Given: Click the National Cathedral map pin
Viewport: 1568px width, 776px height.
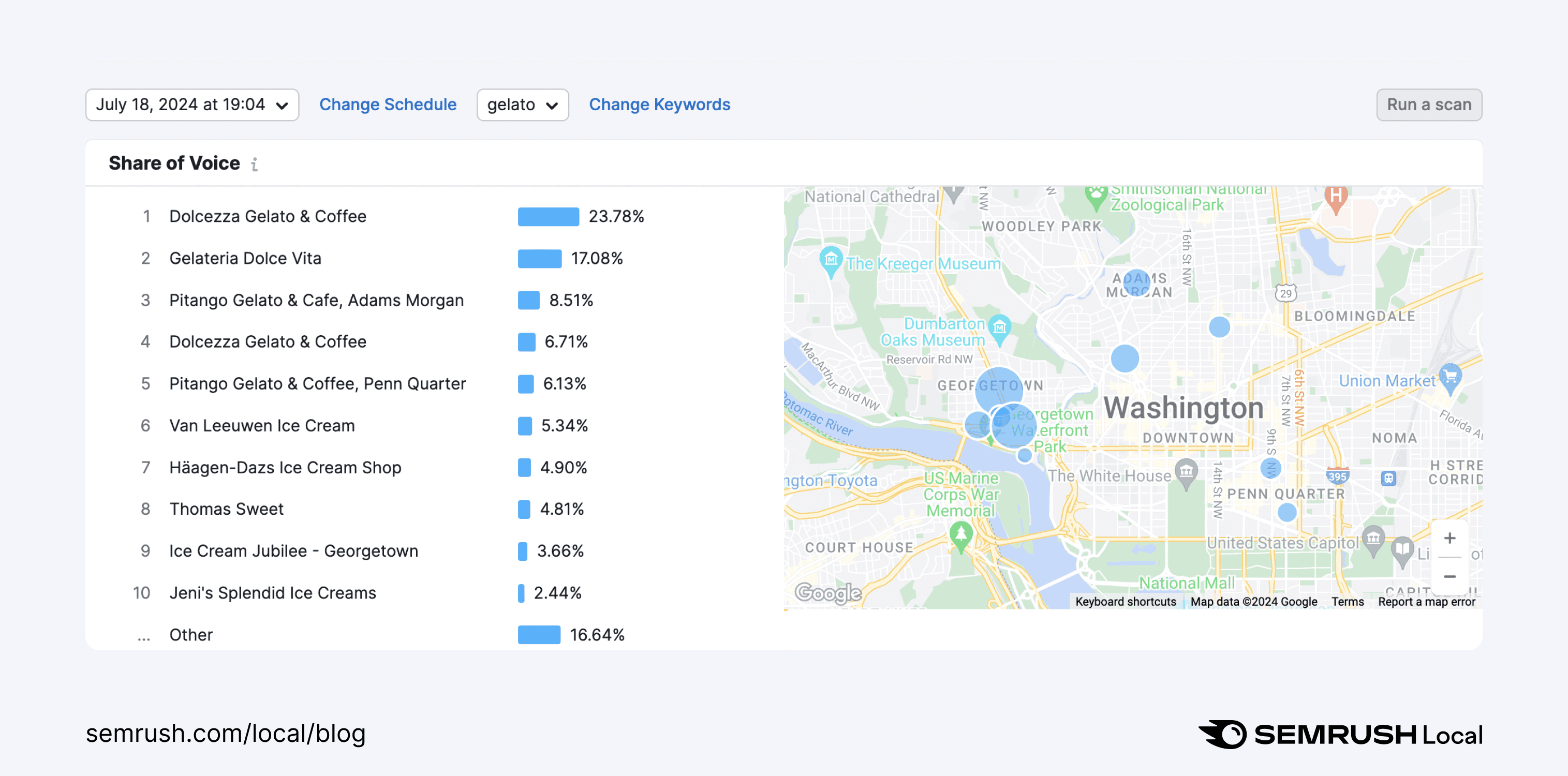Looking at the screenshot, I should [x=954, y=195].
